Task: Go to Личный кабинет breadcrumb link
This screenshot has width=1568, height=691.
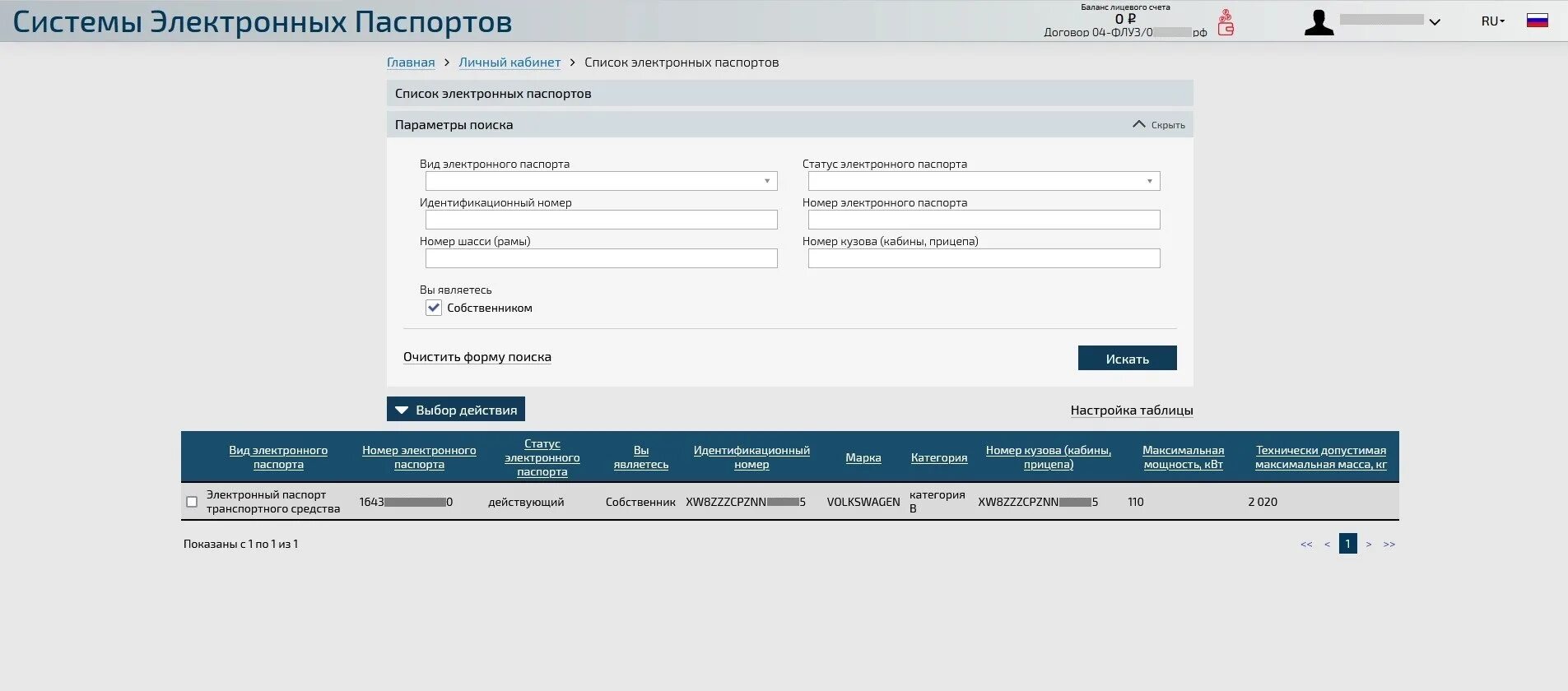Action: pos(509,63)
